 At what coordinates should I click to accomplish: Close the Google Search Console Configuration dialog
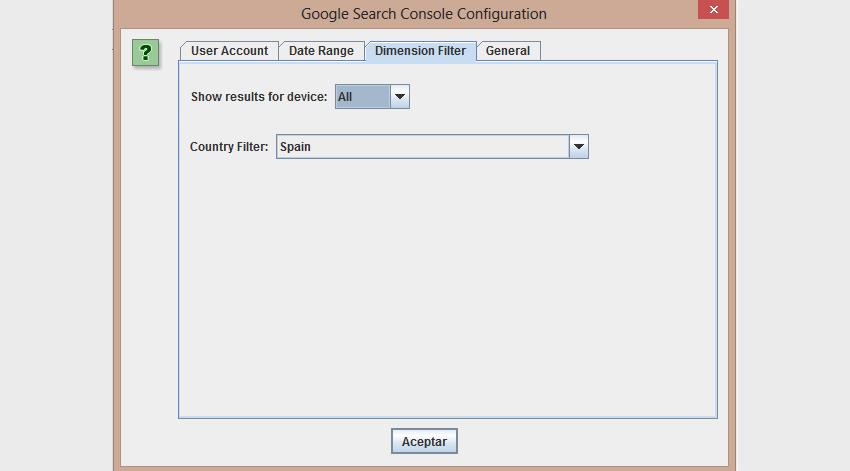pos(713,9)
